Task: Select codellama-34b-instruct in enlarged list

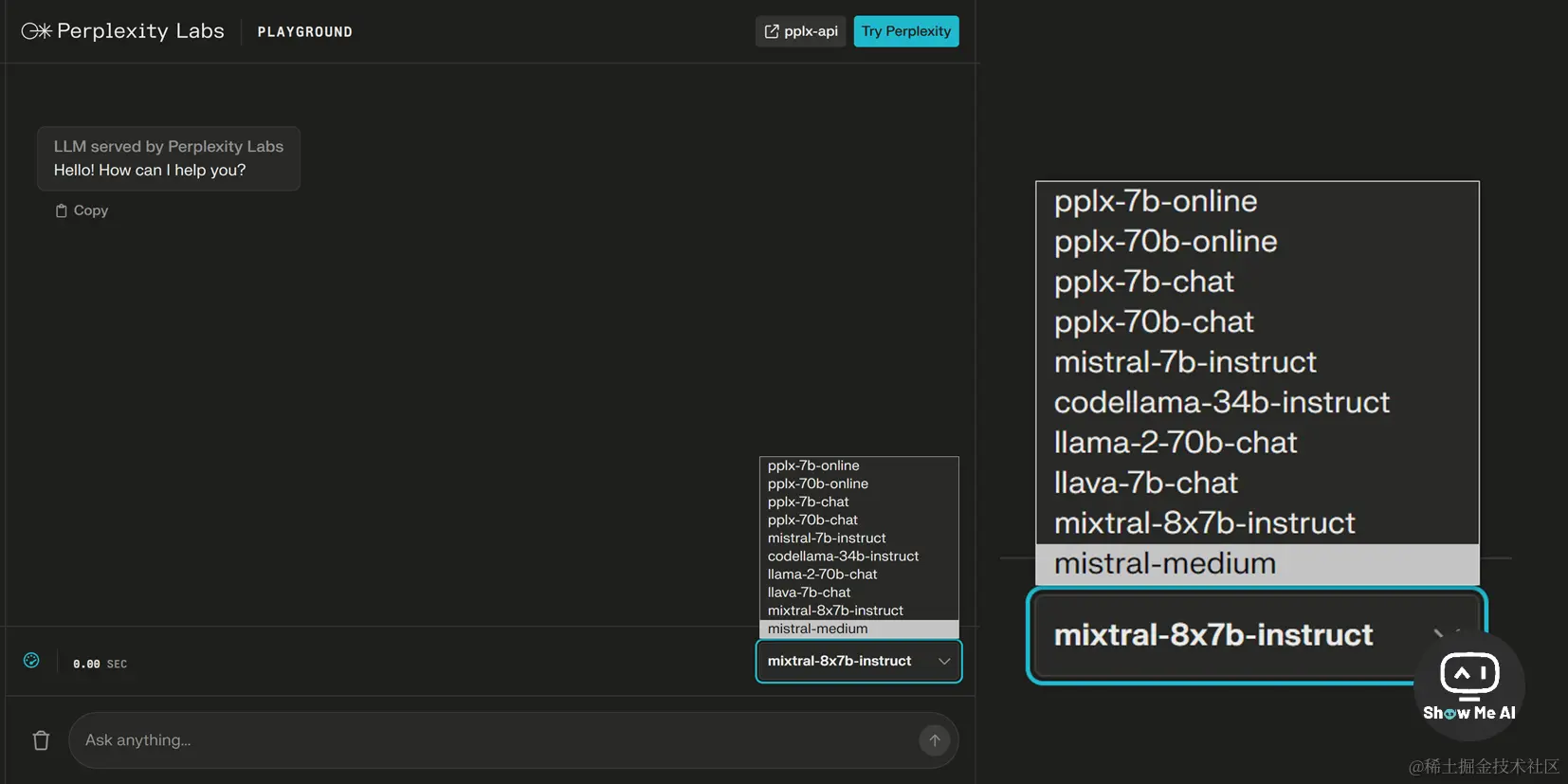Action: [1257, 402]
